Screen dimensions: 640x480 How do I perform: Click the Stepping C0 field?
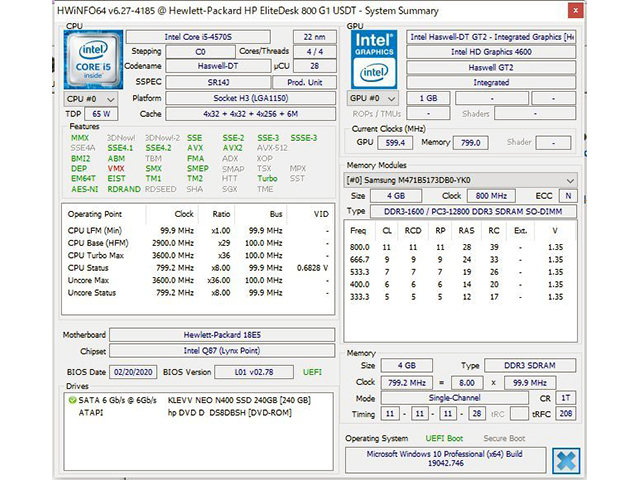[200, 52]
